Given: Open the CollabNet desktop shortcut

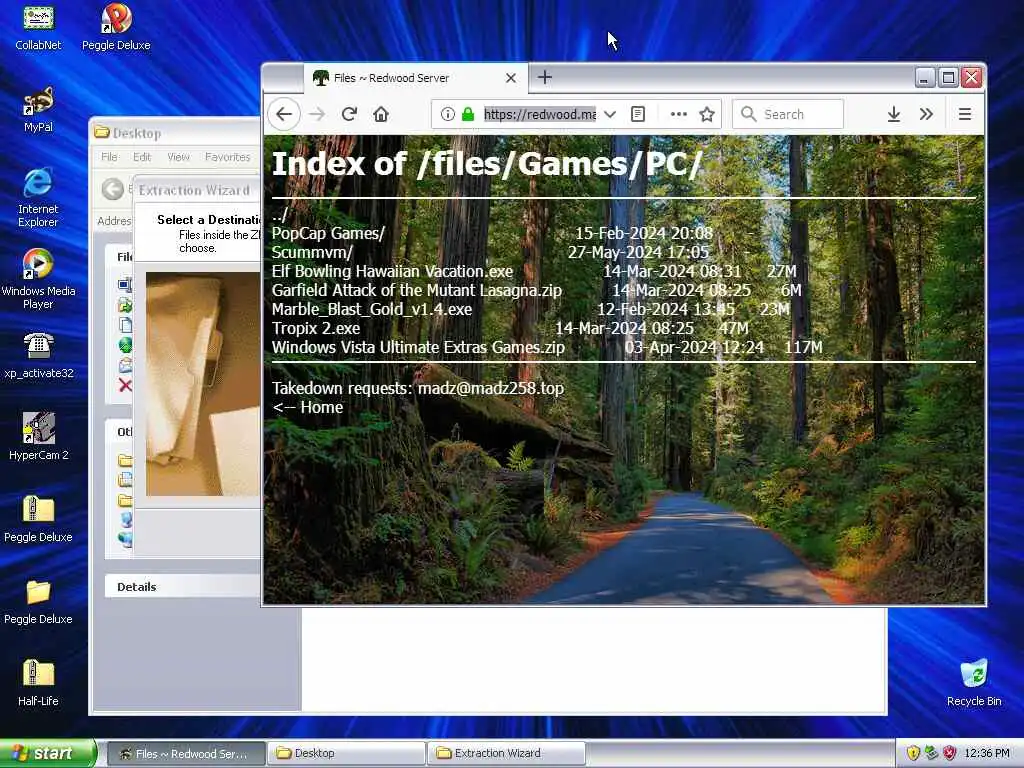Looking at the screenshot, I should [x=38, y=26].
